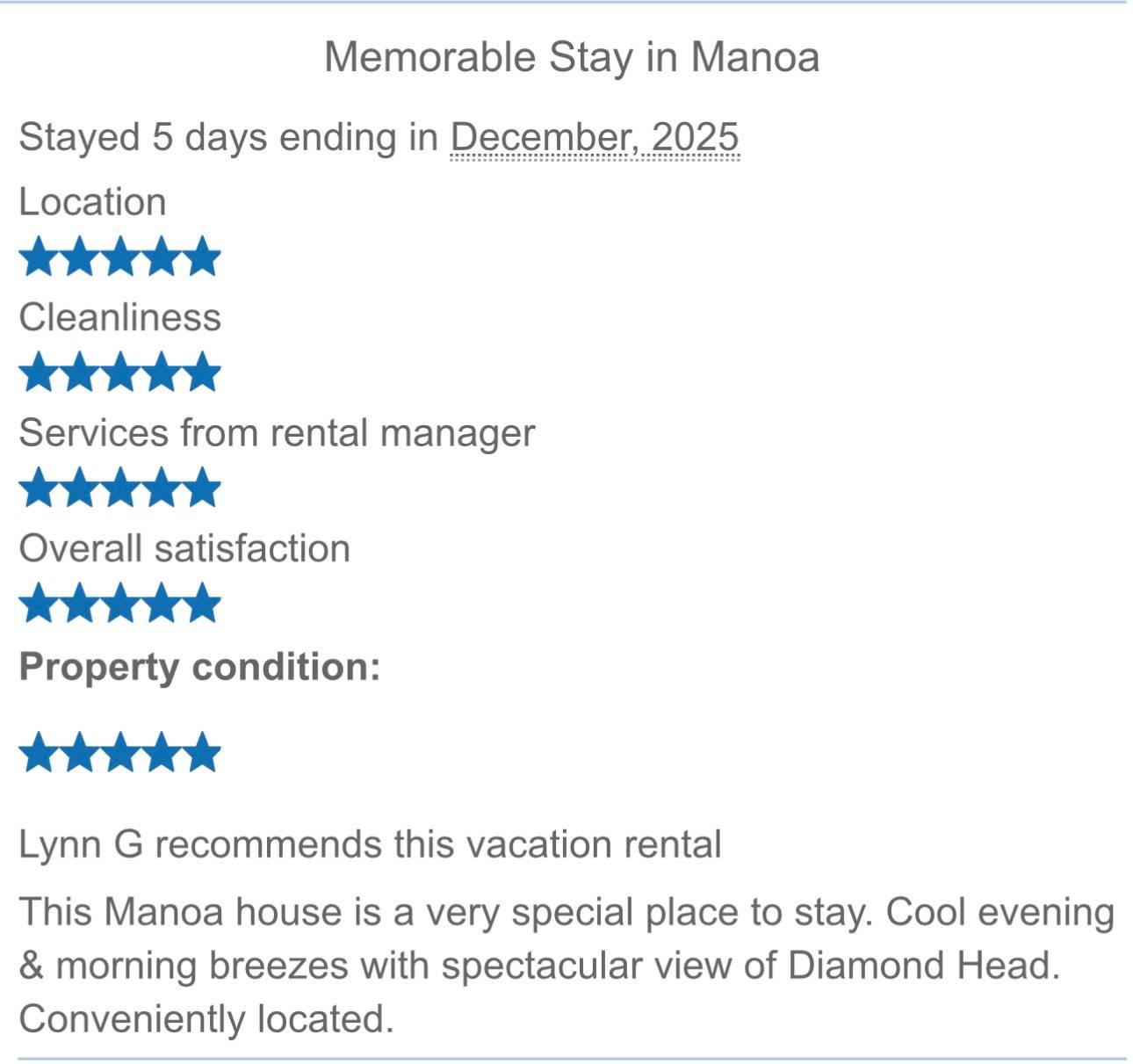
Task: Click the fourth star under Overall satisfaction
Action: pyautogui.click(x=162, y=604)
